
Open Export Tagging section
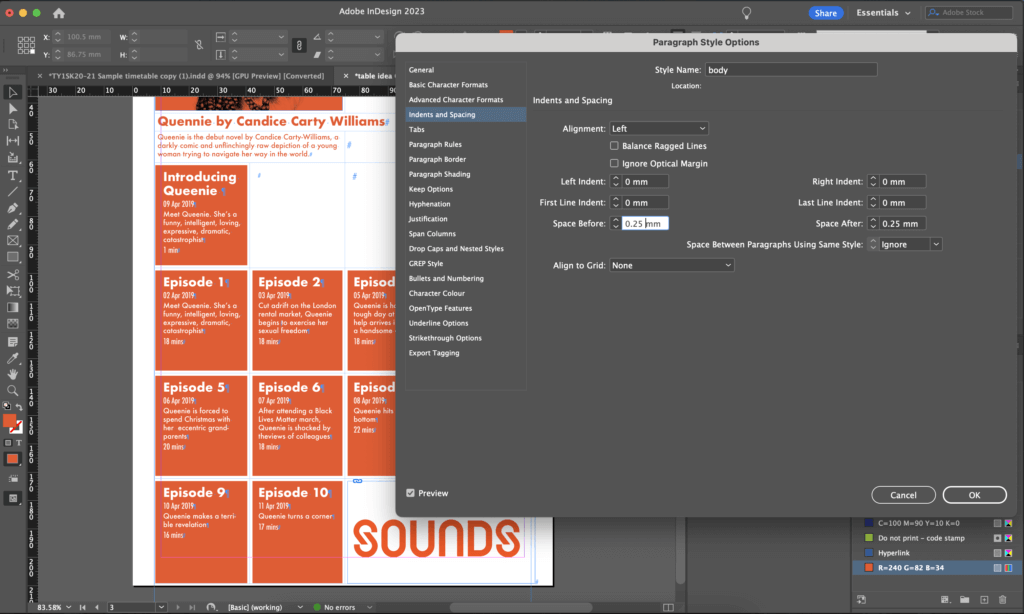pos(434,353)
